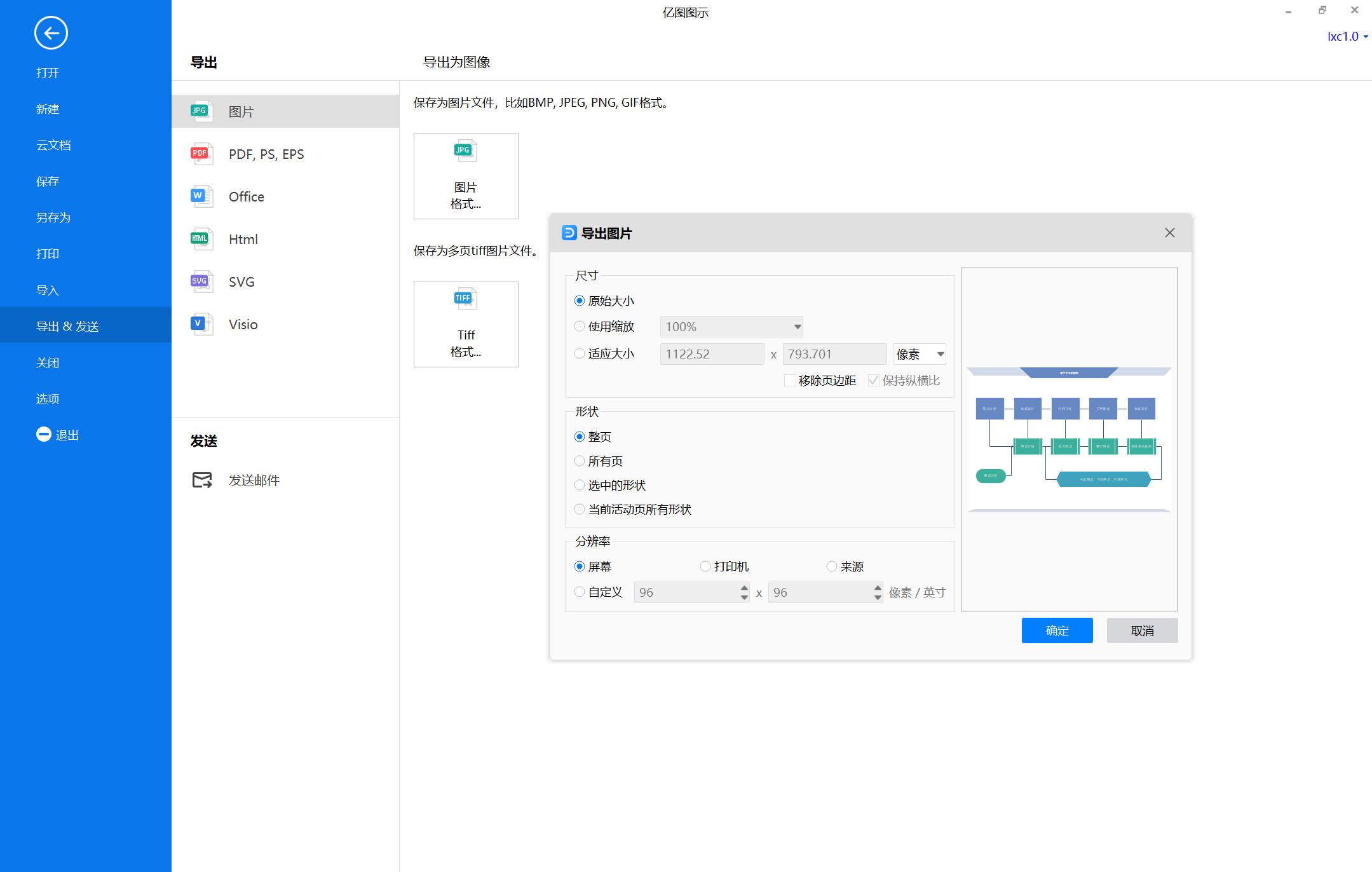This screenshot has width=1372, height=872.
Task: Pick the Html export icon
Action: point(201,239)
